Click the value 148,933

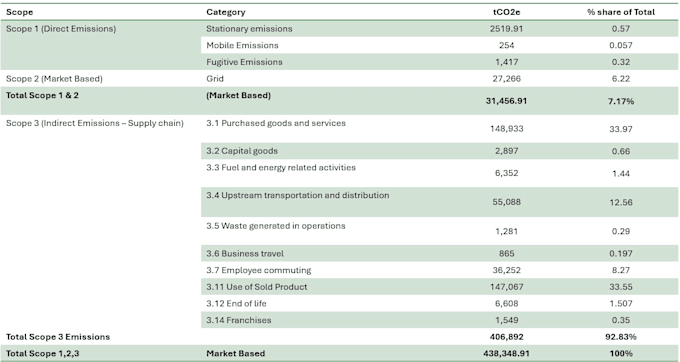pos(507,129)
